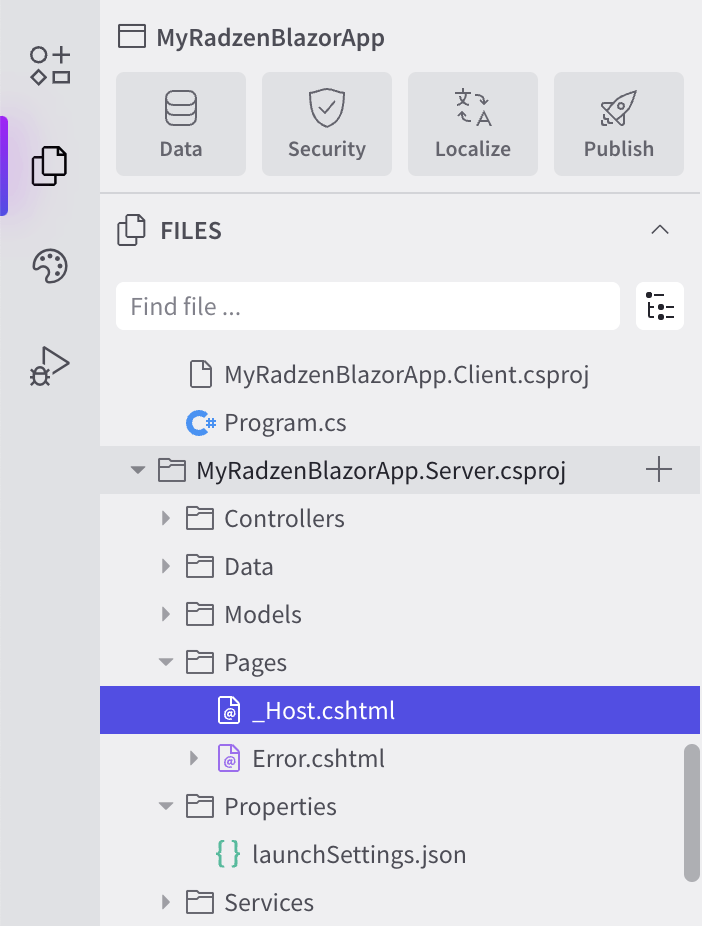
Task: Expand the Controllers folder
Action: (166, 519)
